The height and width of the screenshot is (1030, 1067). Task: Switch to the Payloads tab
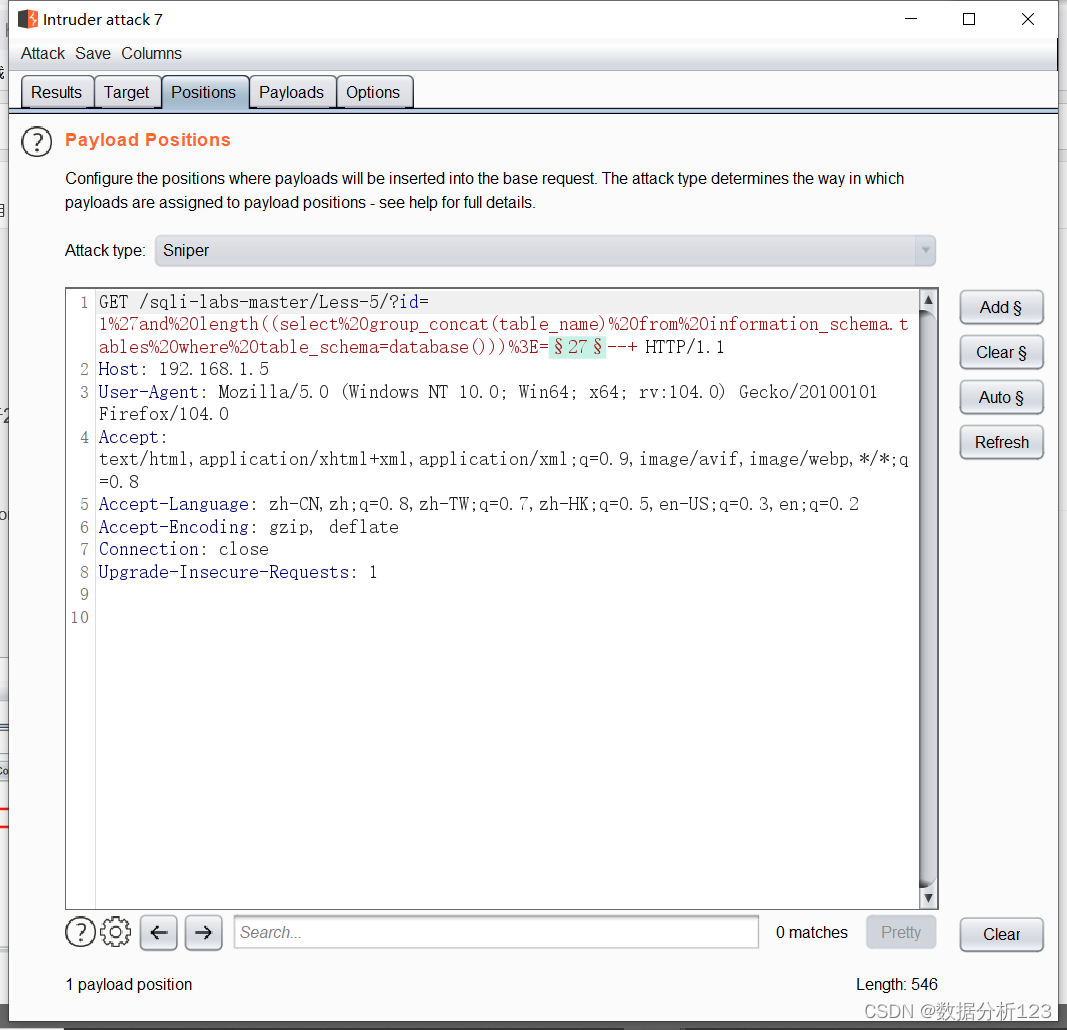[291, 92]
